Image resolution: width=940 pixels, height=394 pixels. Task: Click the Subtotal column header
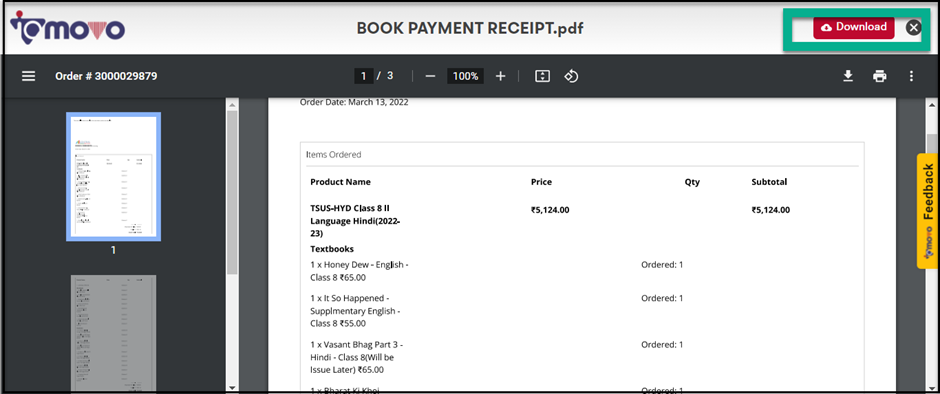coord(769,182)
